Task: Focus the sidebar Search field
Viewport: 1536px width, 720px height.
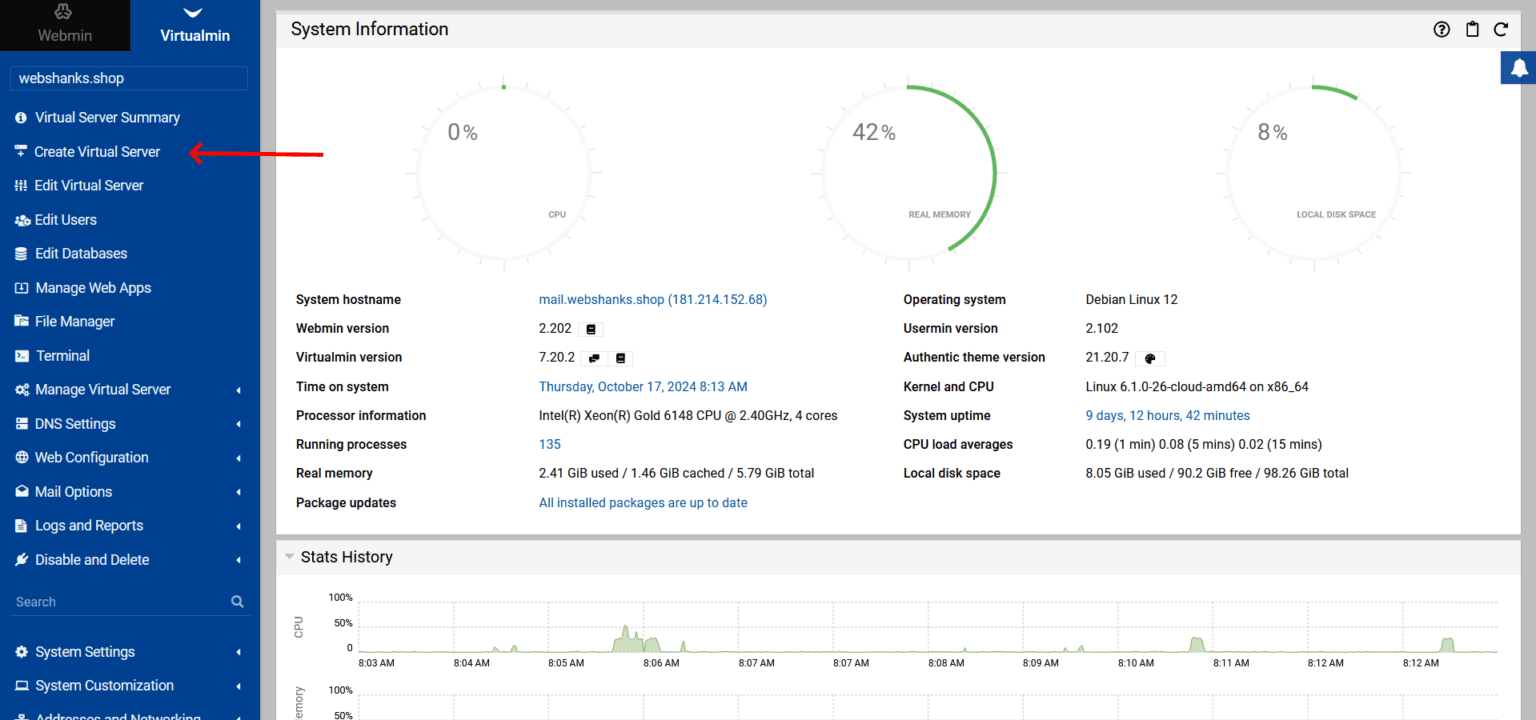Action: pyautogui.click(x=120, y=601)
